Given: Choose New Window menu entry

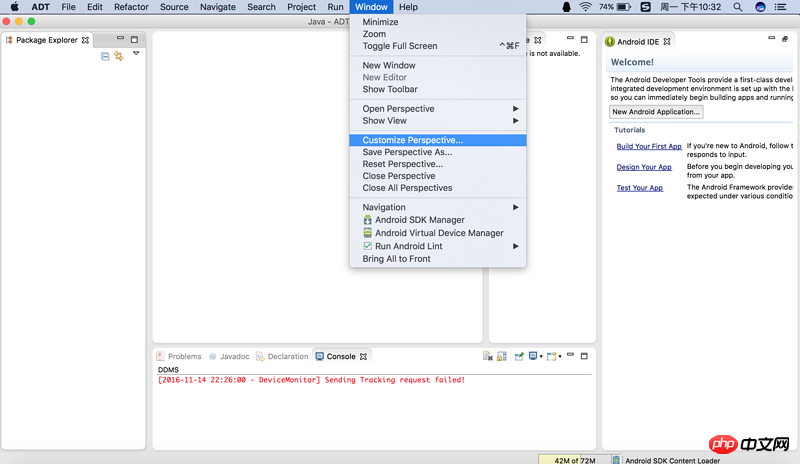Looking at the screenshot, I should coord(438,65).
